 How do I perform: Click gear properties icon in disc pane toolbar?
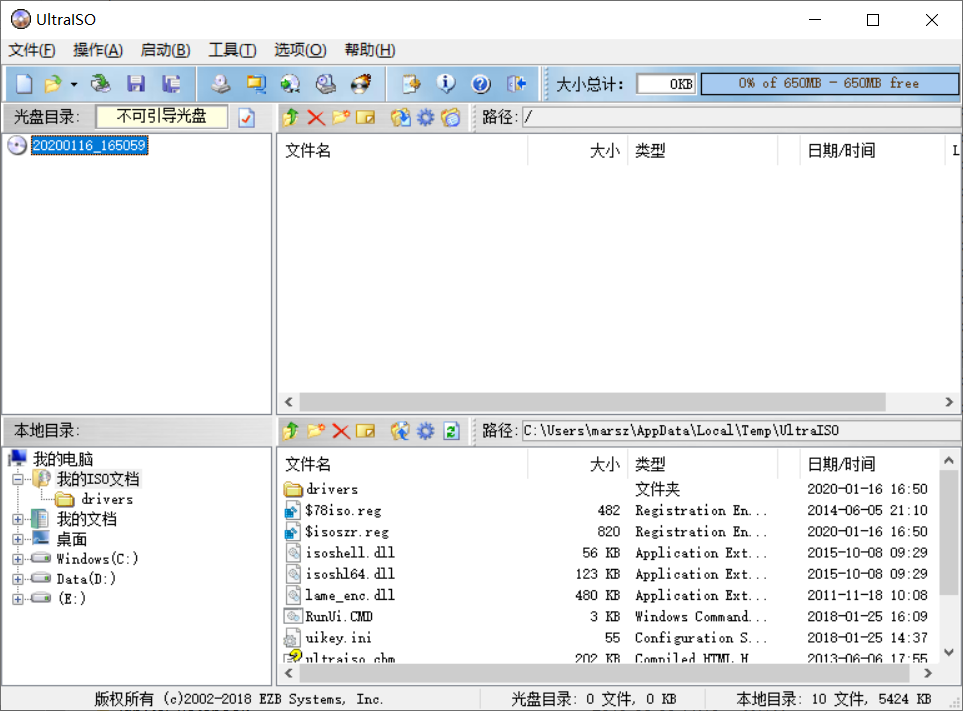coord(426,117)
